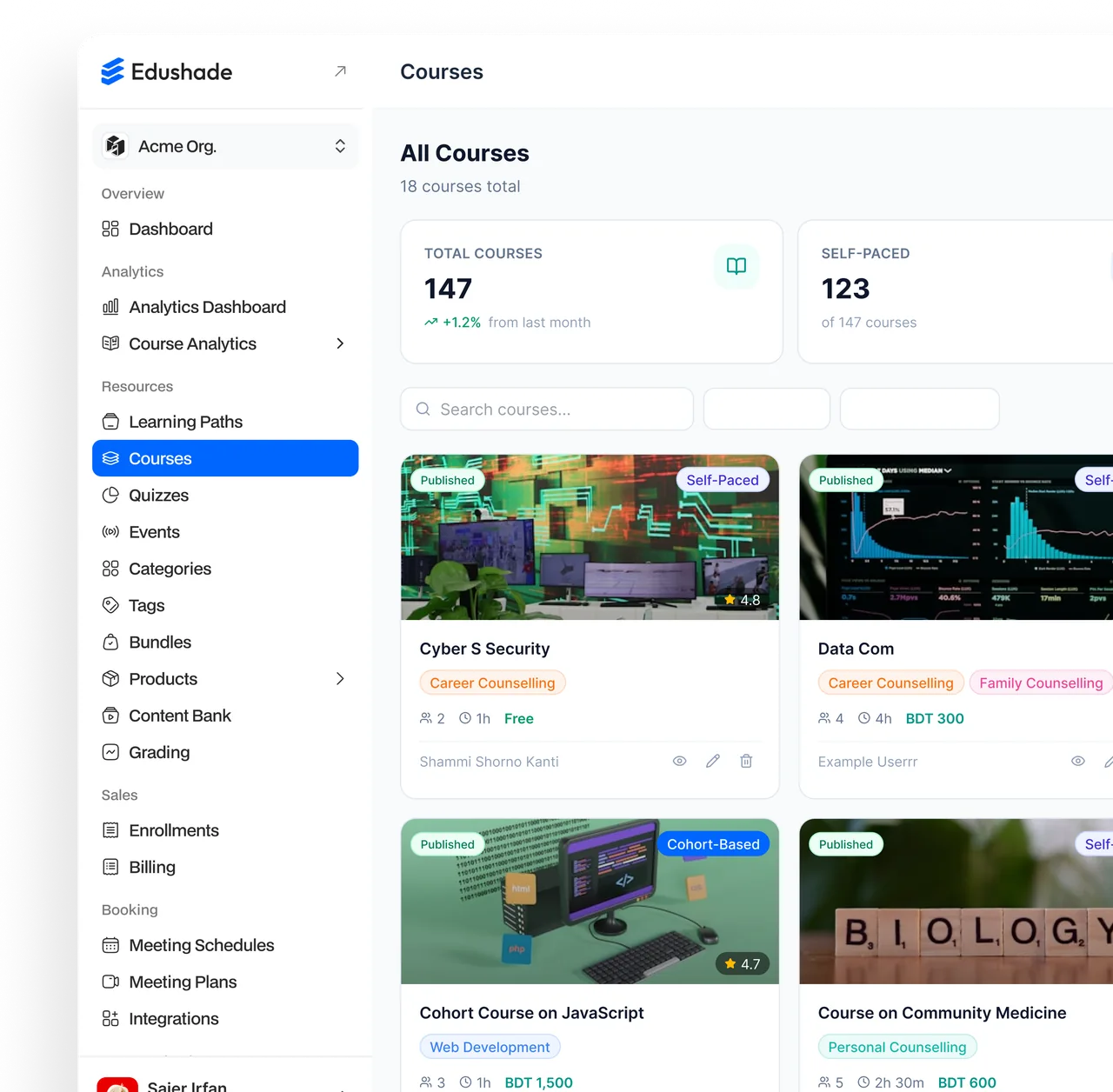Click Career Counselling tag on Cyber S Security
Viewport: 1113px width, 1092px height.
(x=492, y=682)
